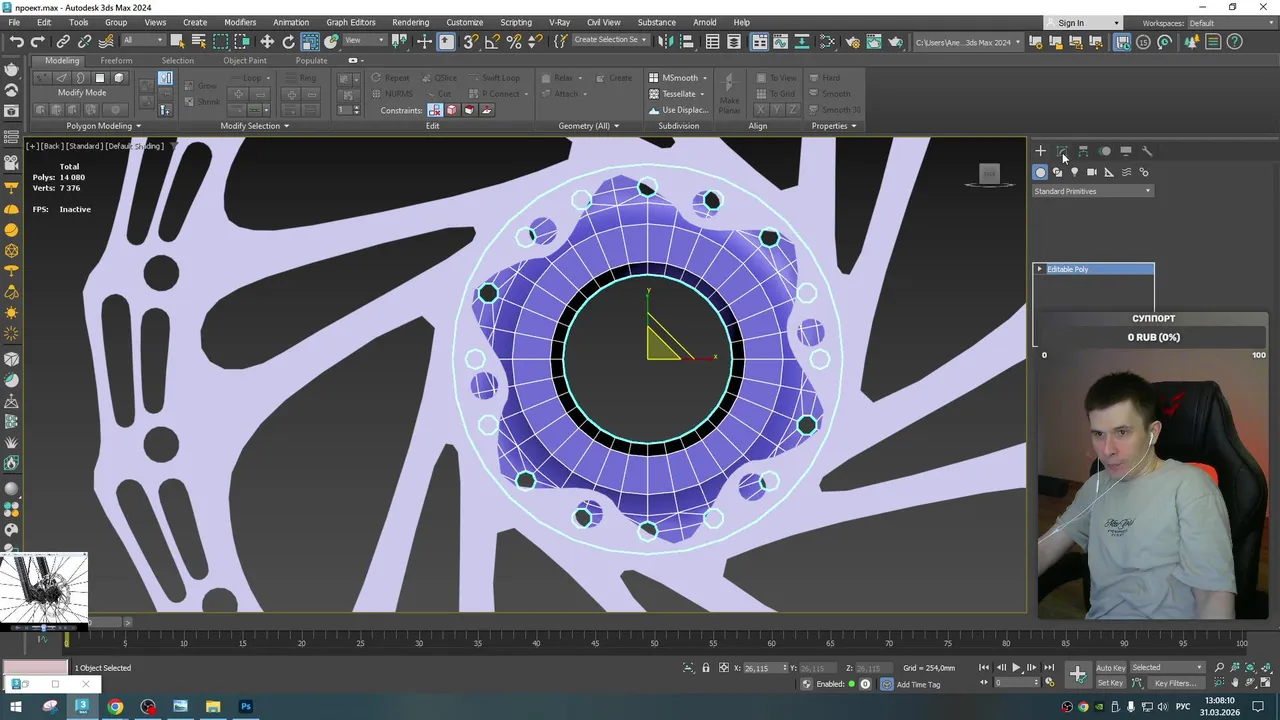
Task: Open the Rendering menu
Action: point(410,22)
